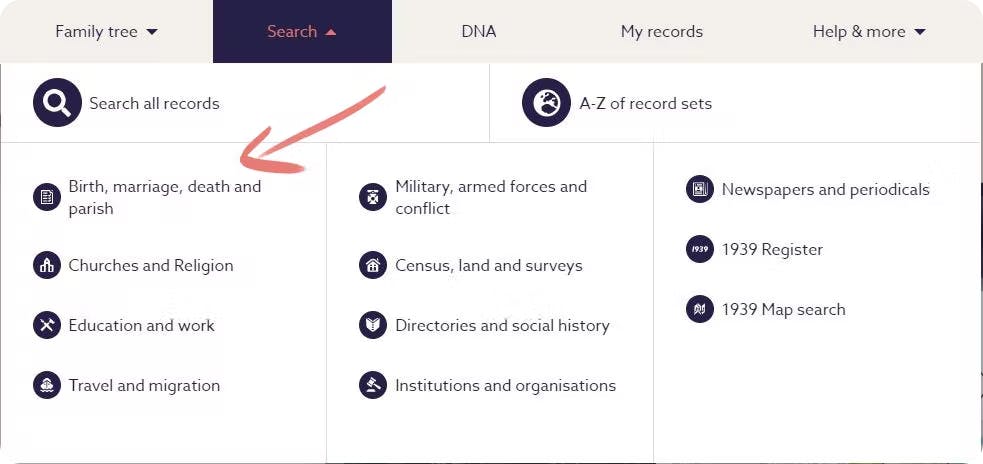Click the Education and work tools icon

click(x=47, y=326)
